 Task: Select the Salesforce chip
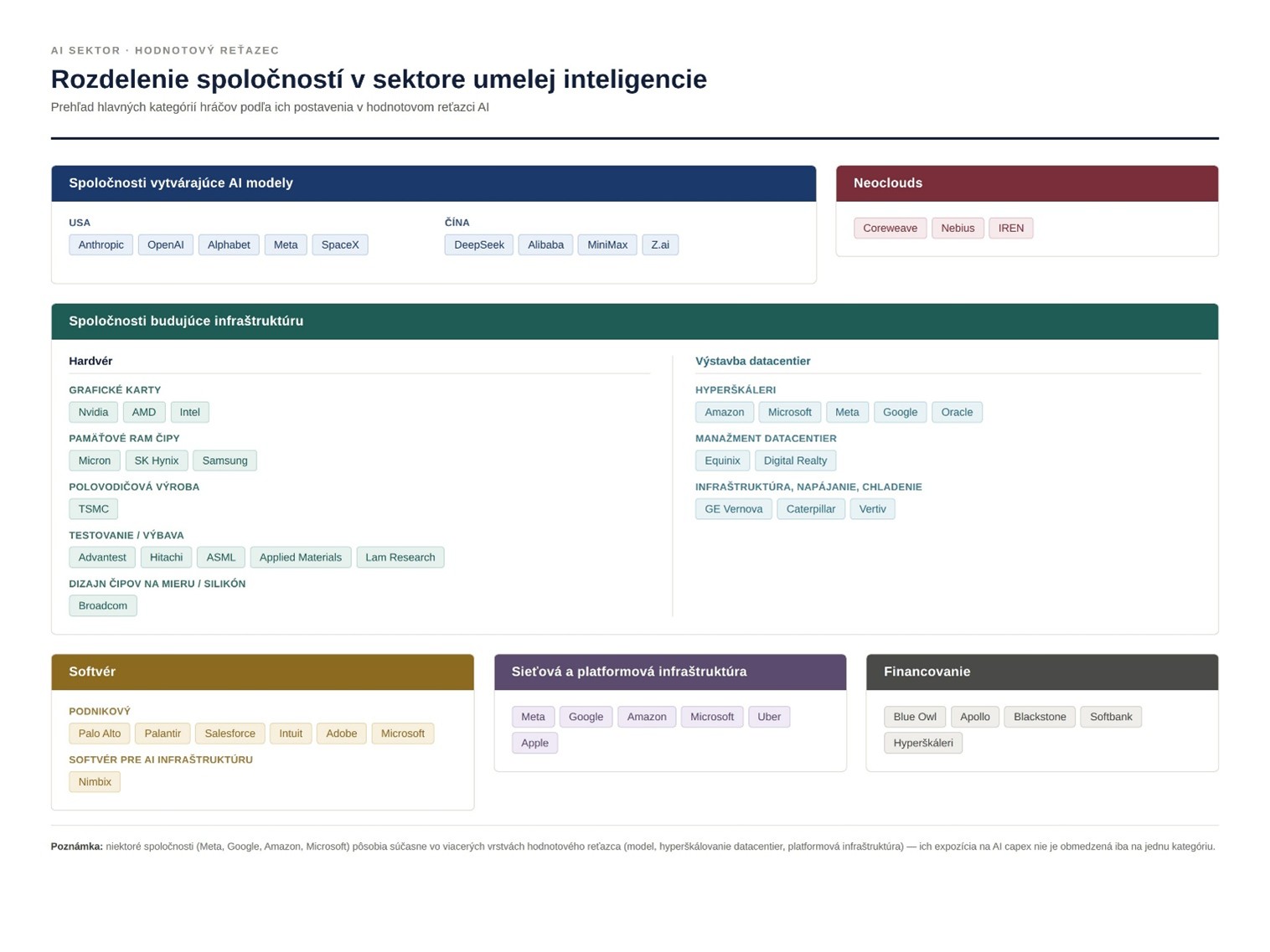click(x=230, y=733)
